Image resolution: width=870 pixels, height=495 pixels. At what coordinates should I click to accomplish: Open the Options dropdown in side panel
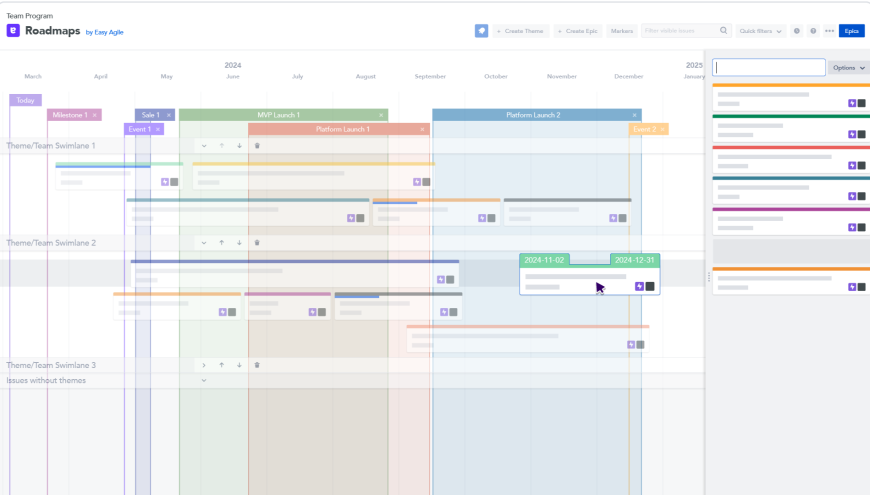click(848, 68)
